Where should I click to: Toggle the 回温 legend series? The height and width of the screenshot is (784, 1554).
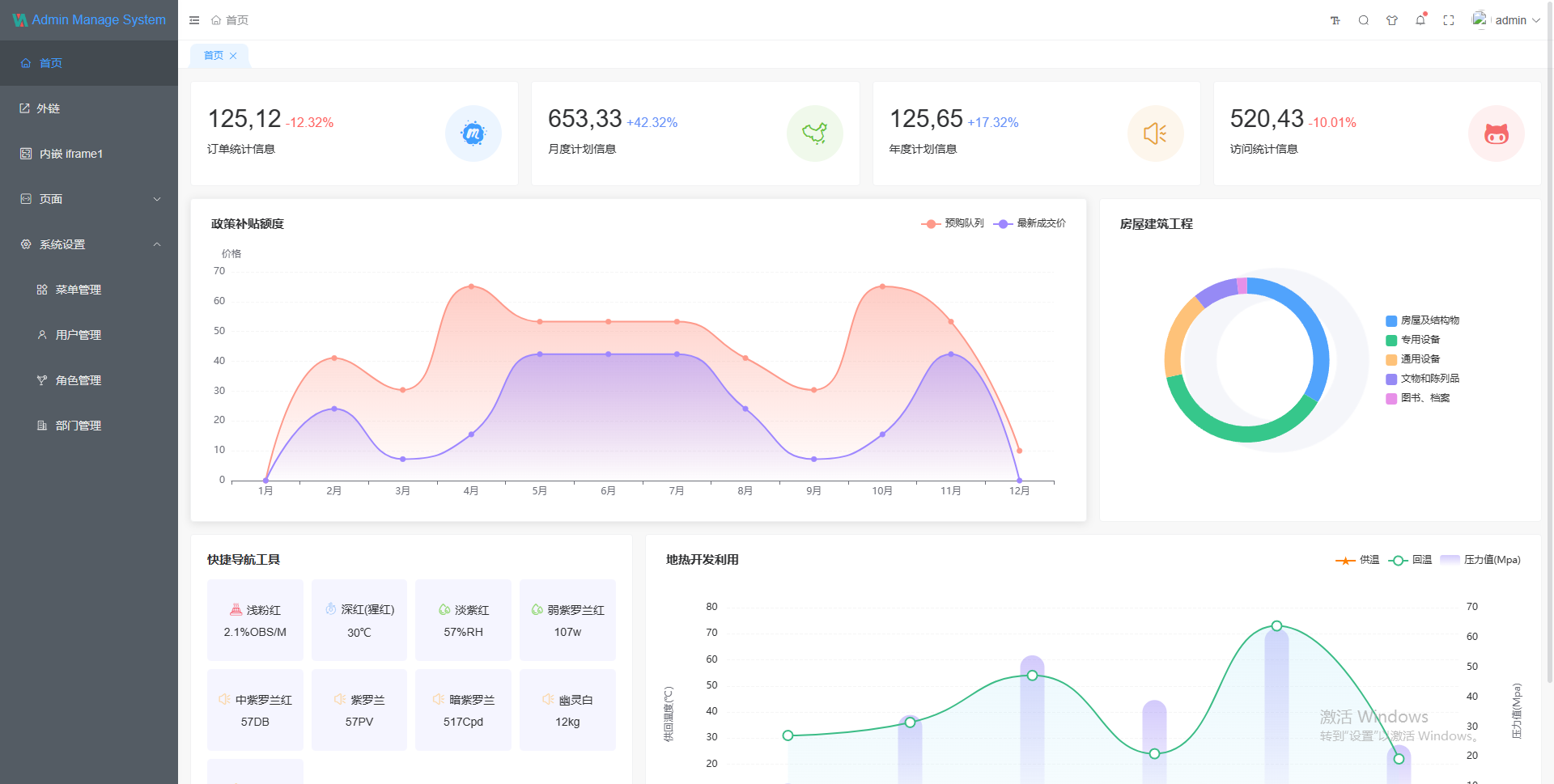pyautogui.click(x=1410, y=560)
